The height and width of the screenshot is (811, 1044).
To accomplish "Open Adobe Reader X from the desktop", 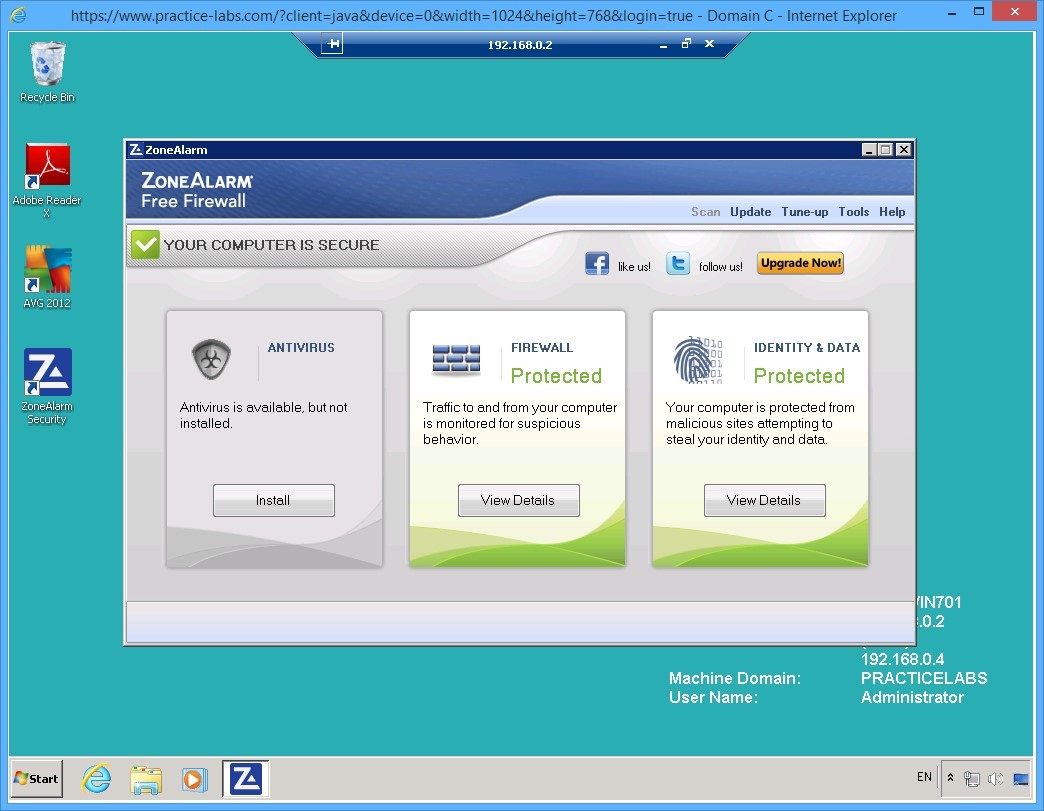I will pyautogui.click(x=46, y=165).
